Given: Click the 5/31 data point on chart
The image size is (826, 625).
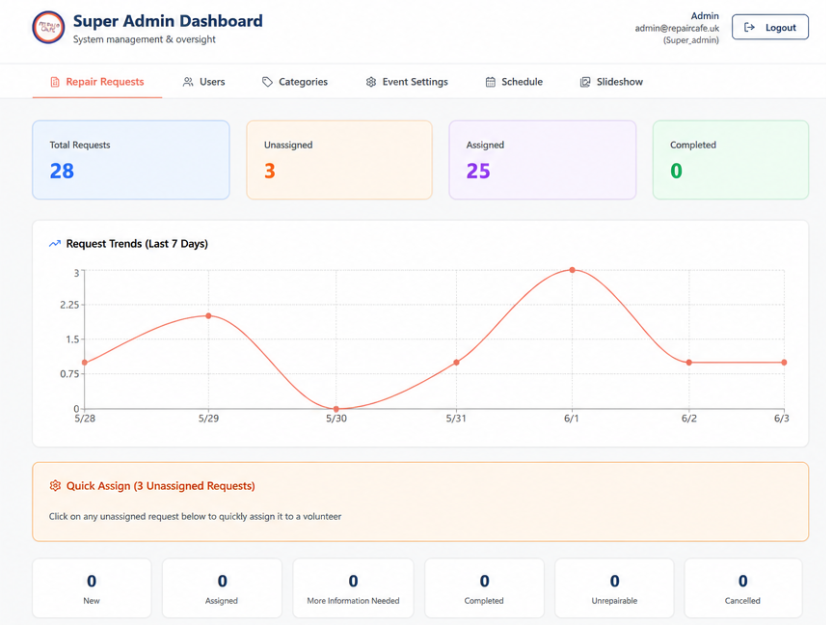Looking at the screenshot, I should point(456,363).
